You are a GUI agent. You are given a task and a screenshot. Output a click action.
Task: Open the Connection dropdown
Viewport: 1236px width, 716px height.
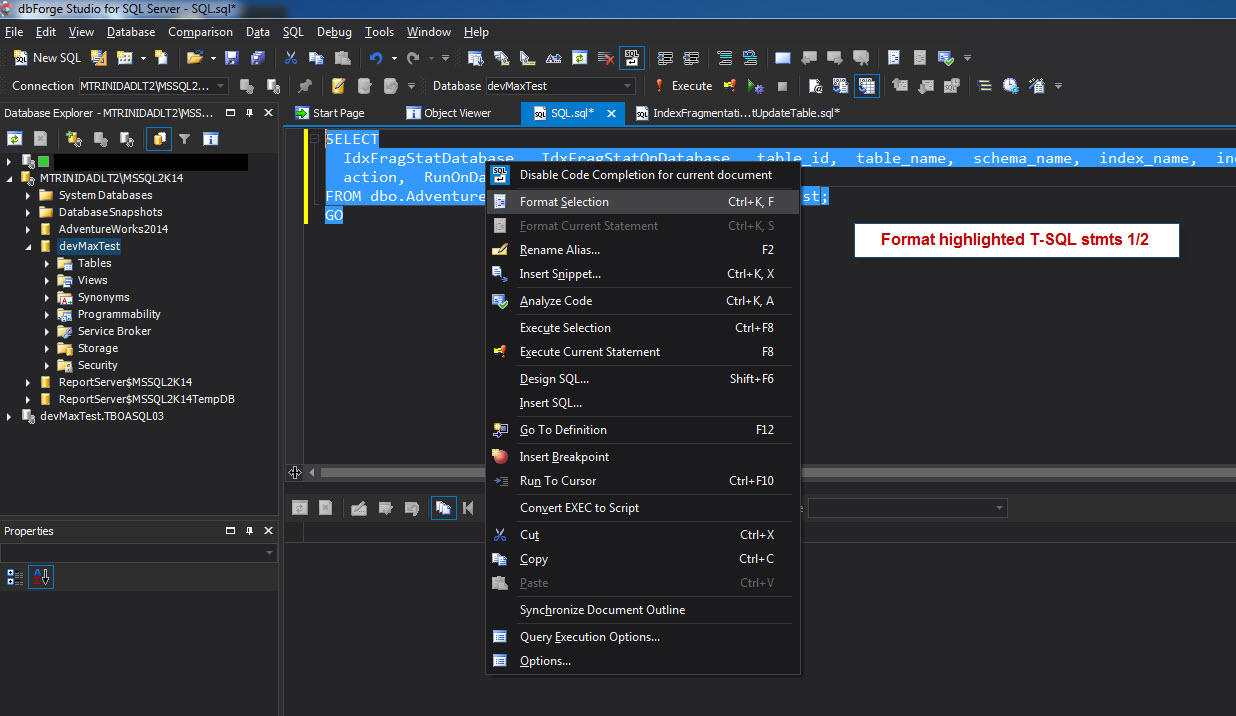[220, 86]
